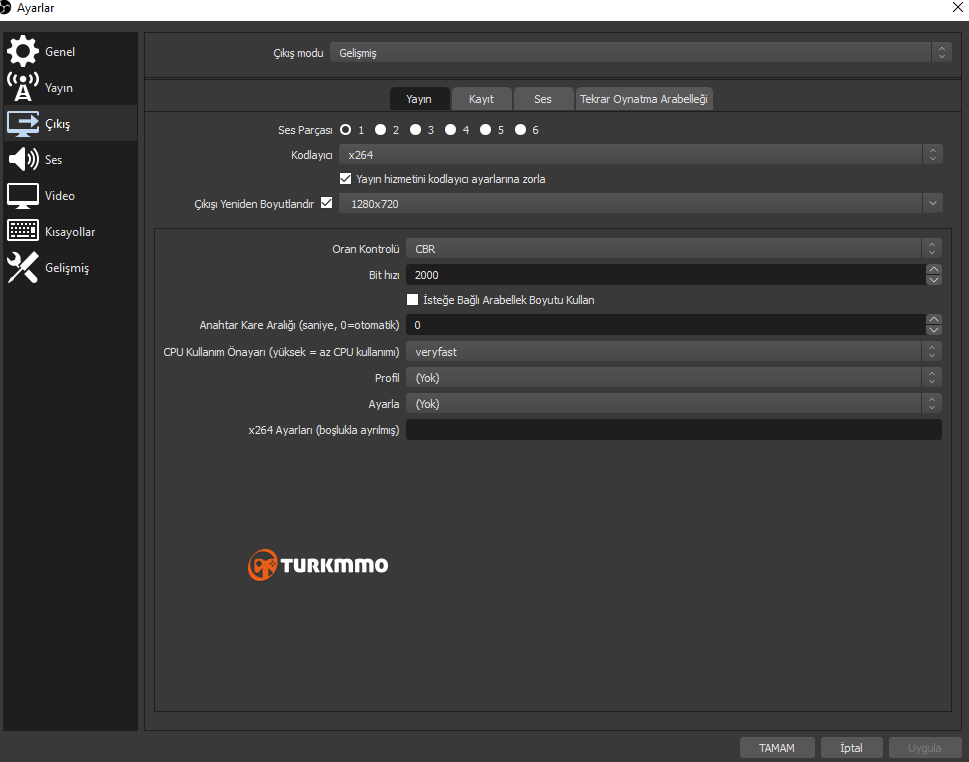Click the Bit hızı input field

[666, 275]
